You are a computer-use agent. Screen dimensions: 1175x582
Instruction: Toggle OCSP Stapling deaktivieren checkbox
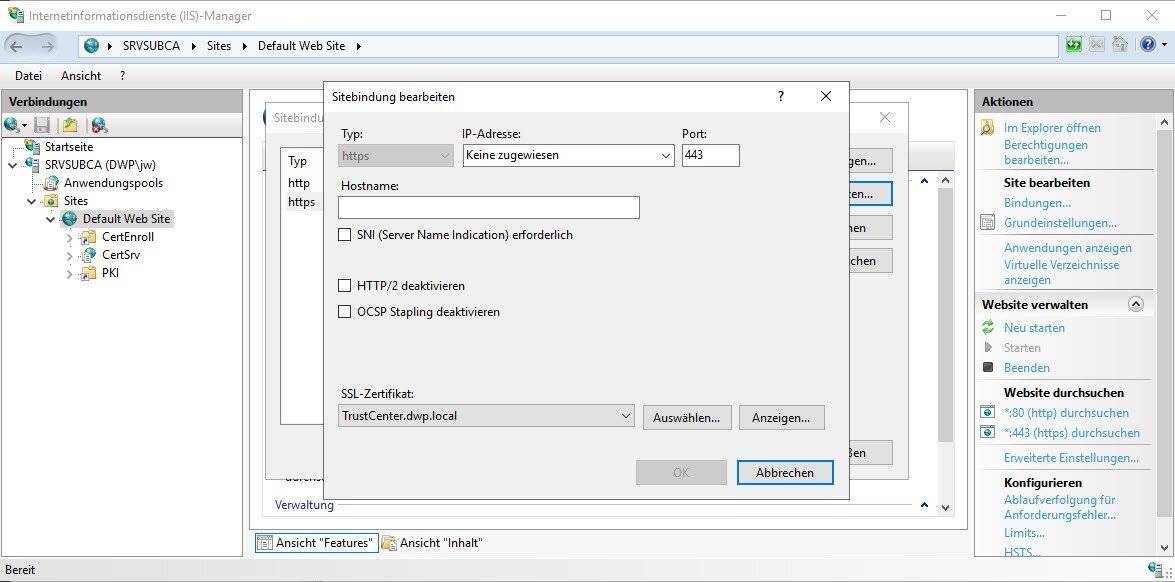tap(345, 312)
